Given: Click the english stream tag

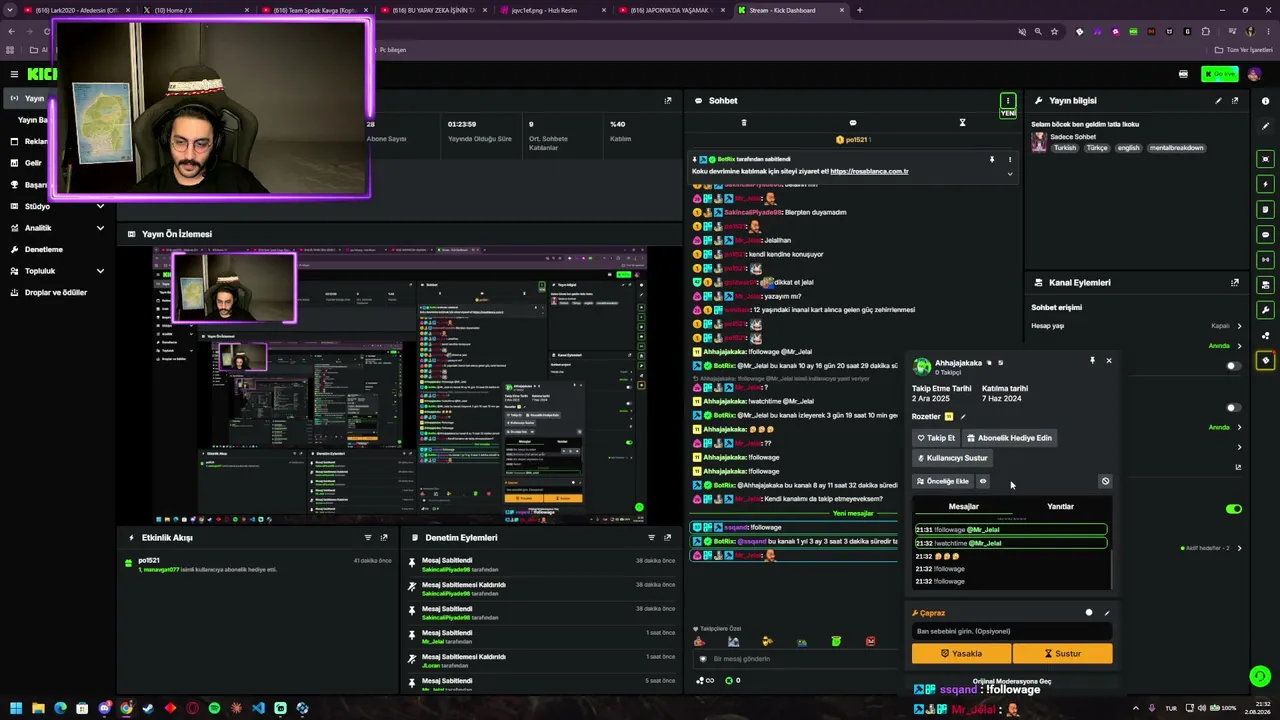Looking at the screenshot, I should (x=1128, y=148).
